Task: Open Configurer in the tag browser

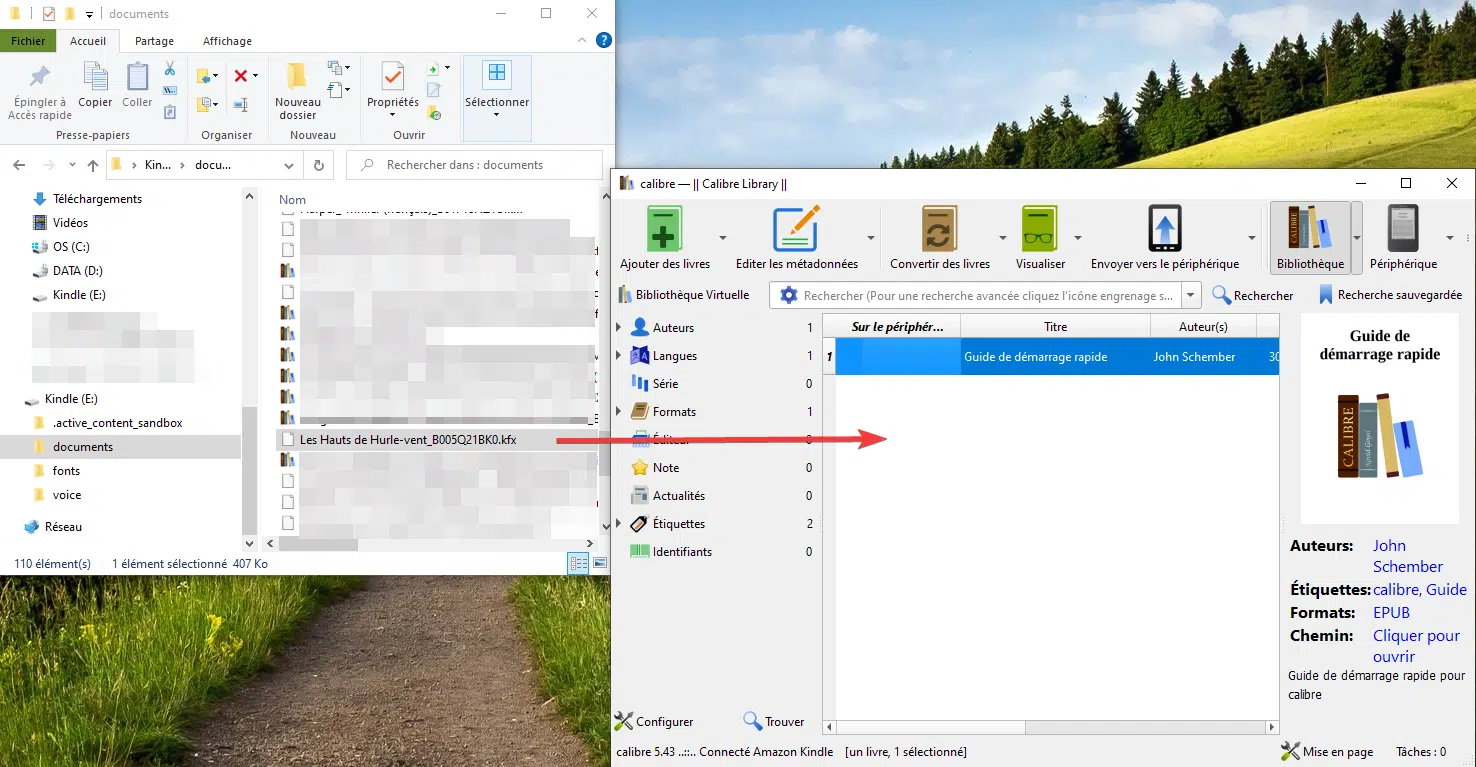Action: point(654,721)
